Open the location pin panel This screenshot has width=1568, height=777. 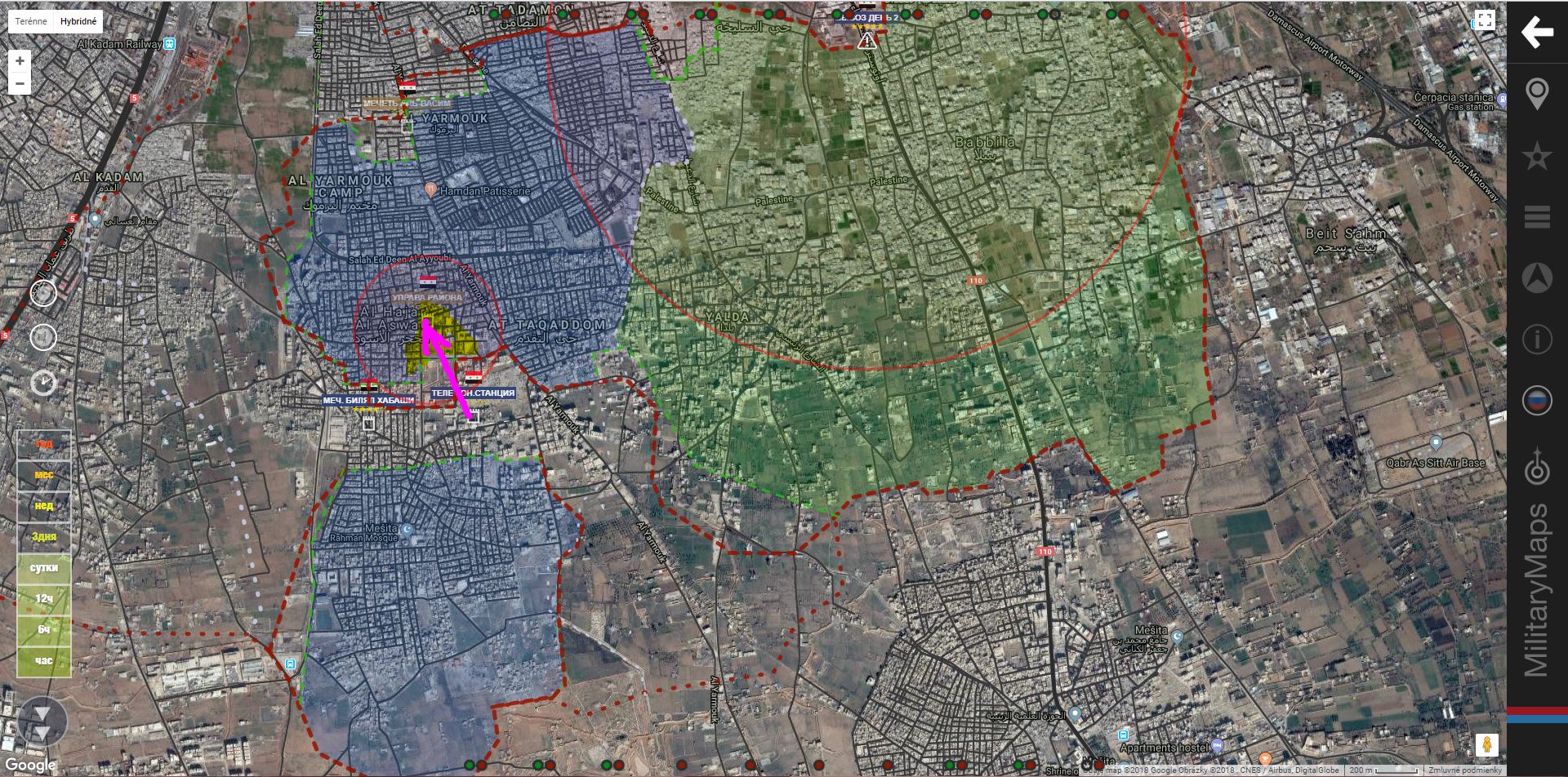tap(1536, 94)
